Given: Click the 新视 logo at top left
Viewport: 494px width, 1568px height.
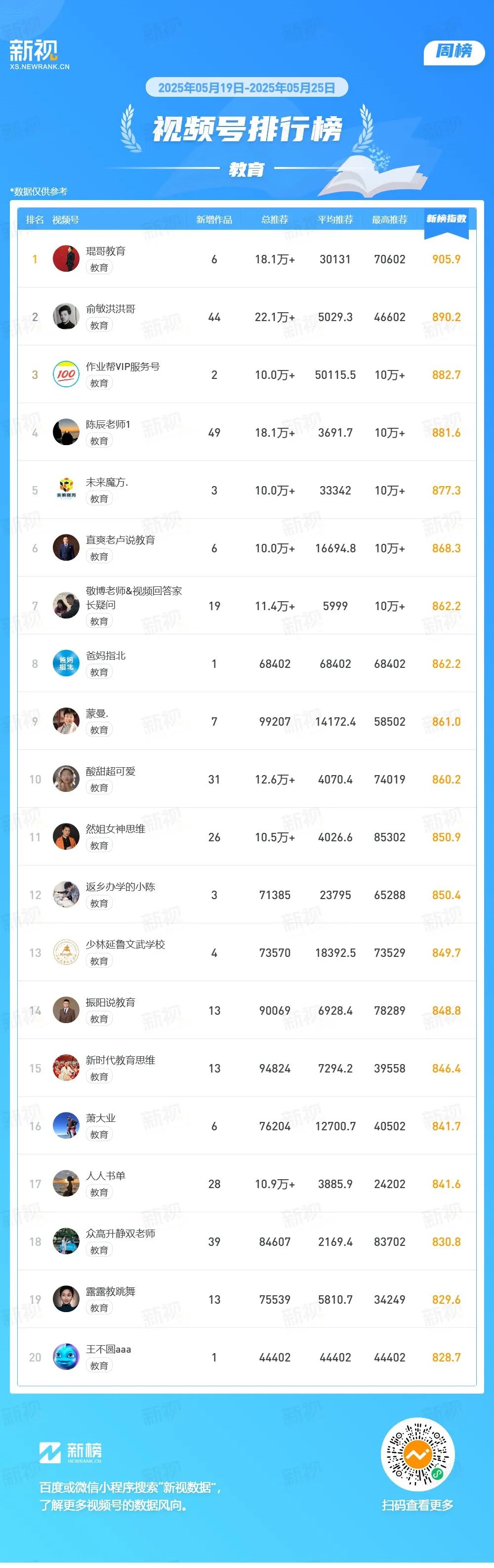Looking at the screenshot, I should pyautogui.click(x=40, y=54).
